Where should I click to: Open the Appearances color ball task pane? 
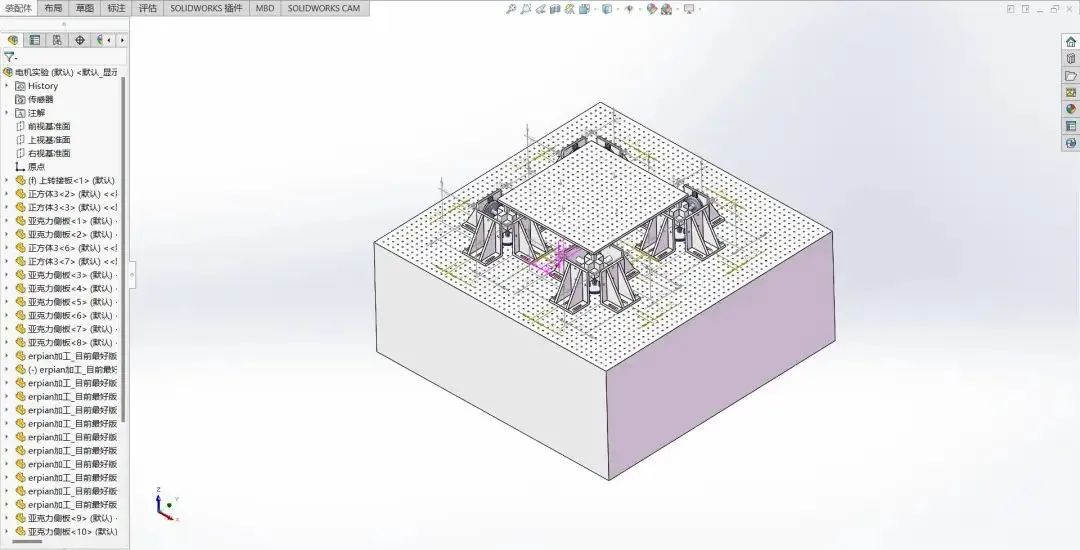pyautogui.click(x=1070, y=109)
